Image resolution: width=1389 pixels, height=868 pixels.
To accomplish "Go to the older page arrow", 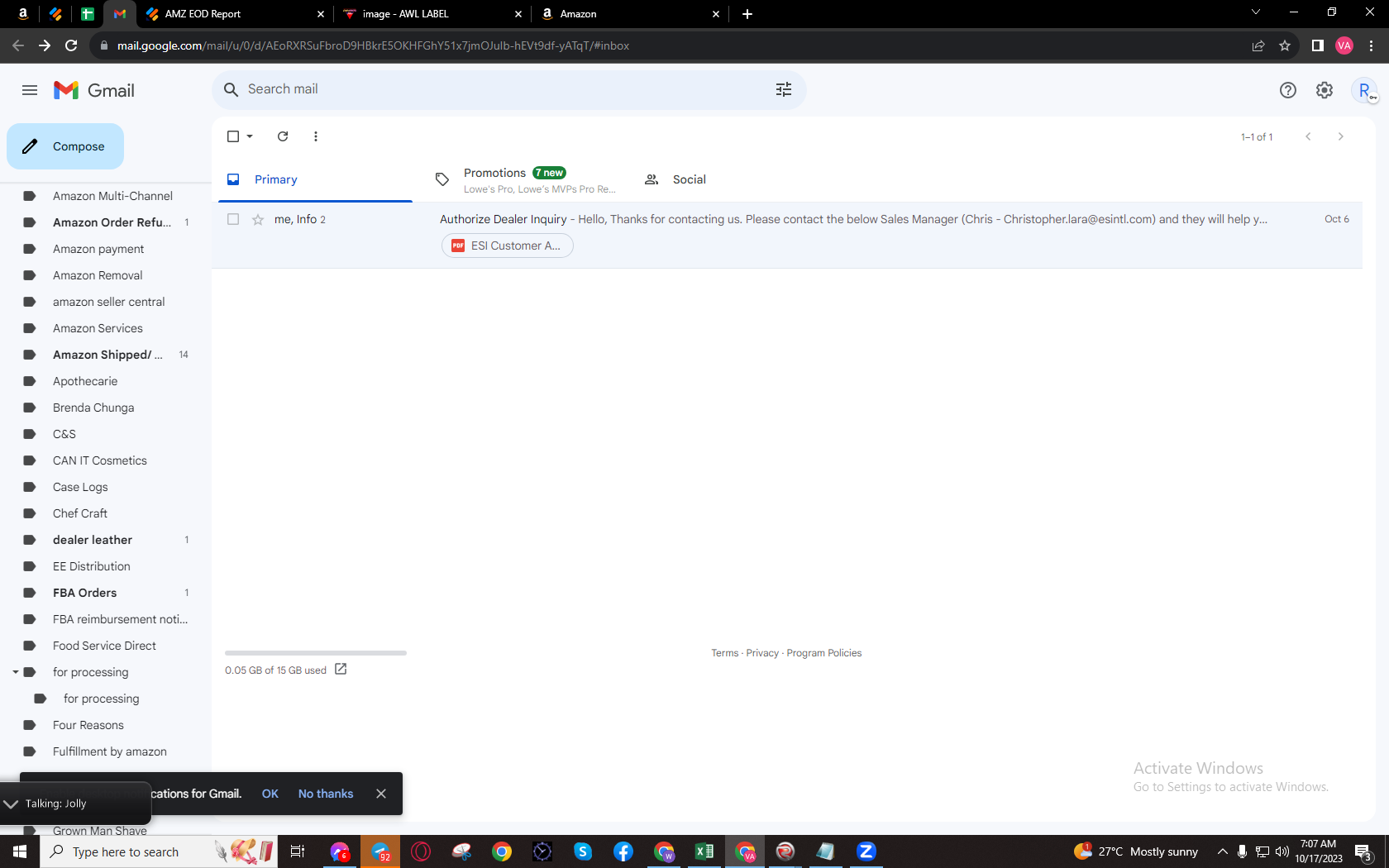I will [1340, 136].
